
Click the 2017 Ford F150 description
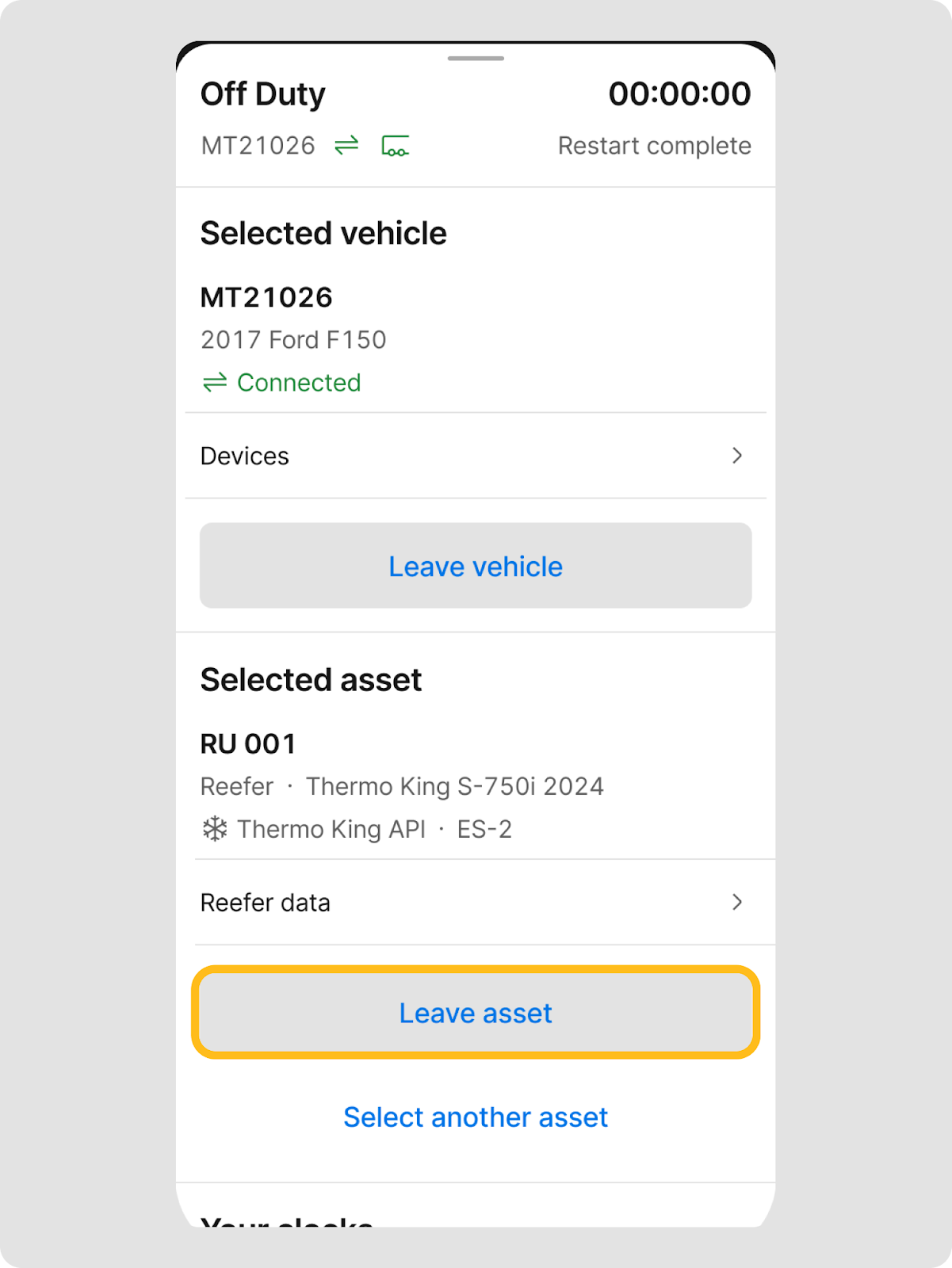293,340
